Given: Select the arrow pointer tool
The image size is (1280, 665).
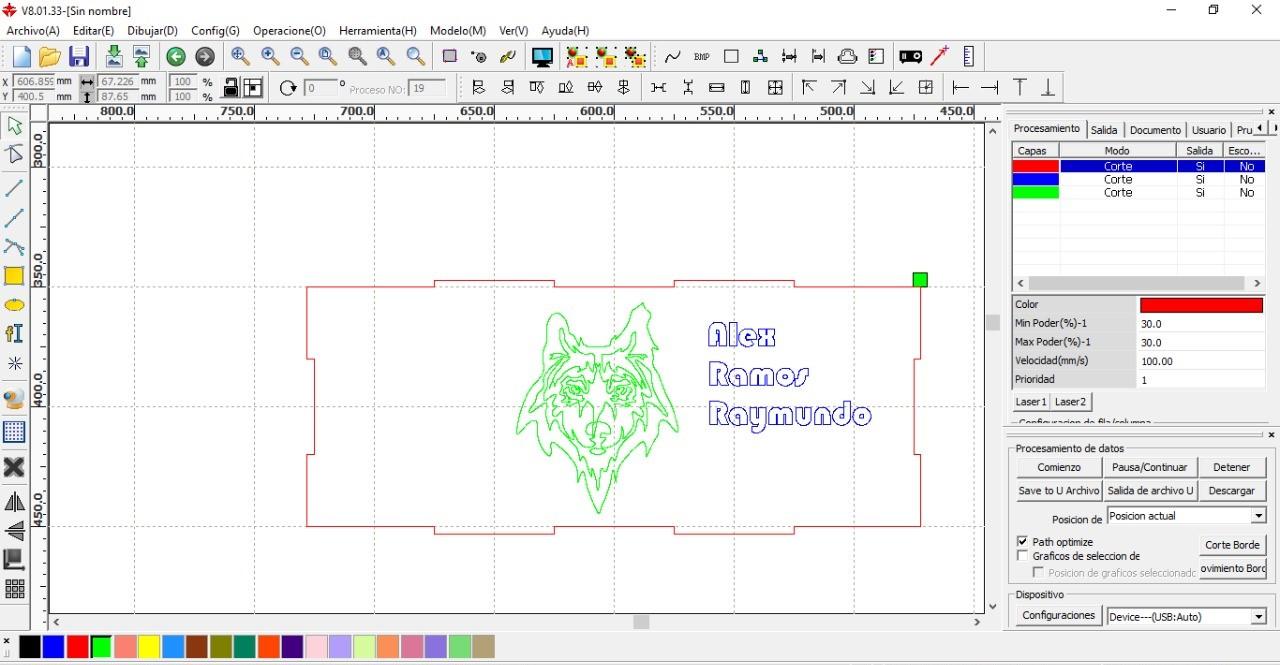Looking at the screenshot, I should click(15, 126).
